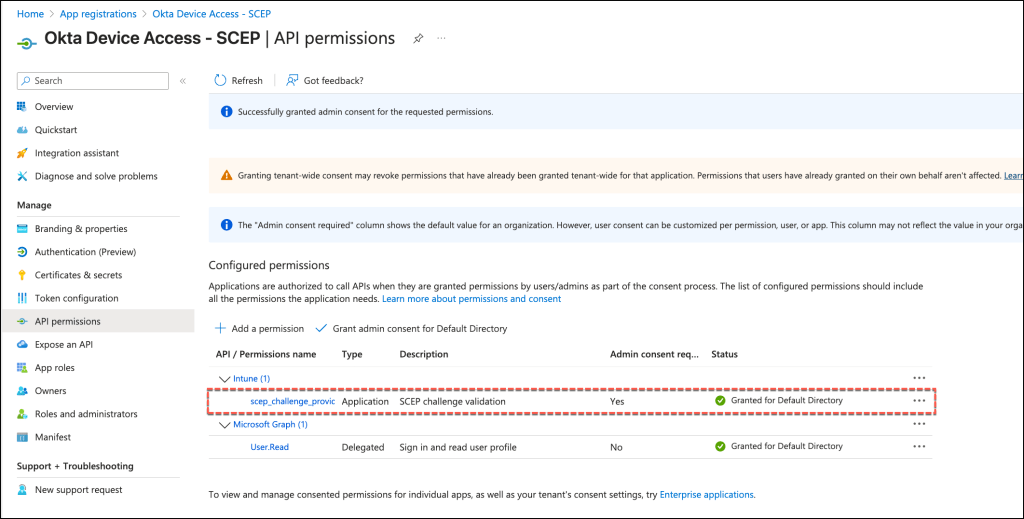Select Expose an API menu item
Image resolution: width=1024 pixels, height=519 pixels.
click(64, 344)
